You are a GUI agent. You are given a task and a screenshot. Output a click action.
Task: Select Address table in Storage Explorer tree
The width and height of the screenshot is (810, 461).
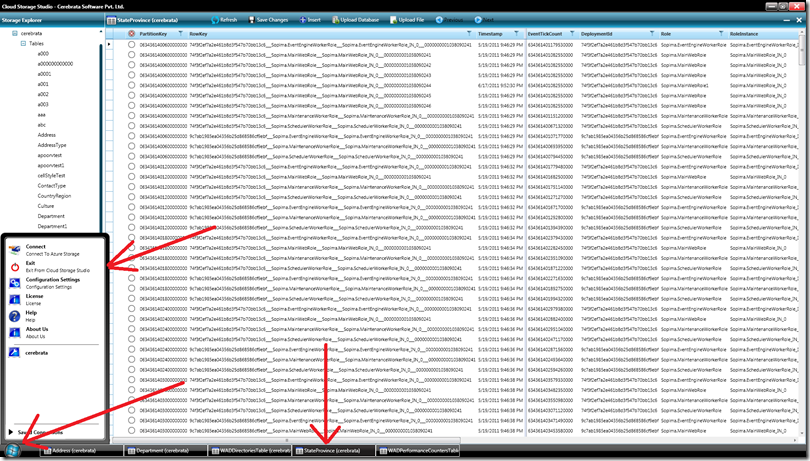(x=46, y=135)
